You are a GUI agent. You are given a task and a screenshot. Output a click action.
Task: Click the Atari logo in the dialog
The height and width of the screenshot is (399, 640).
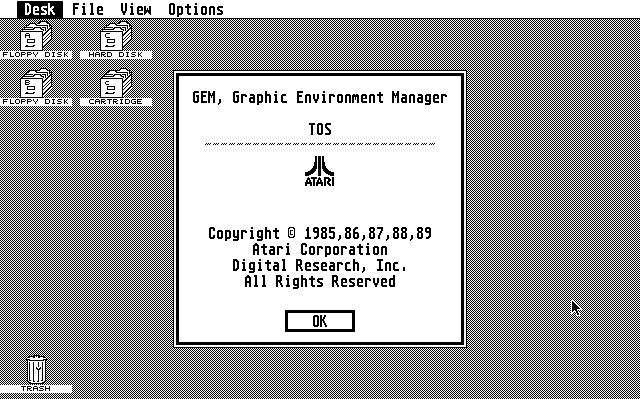320,171
